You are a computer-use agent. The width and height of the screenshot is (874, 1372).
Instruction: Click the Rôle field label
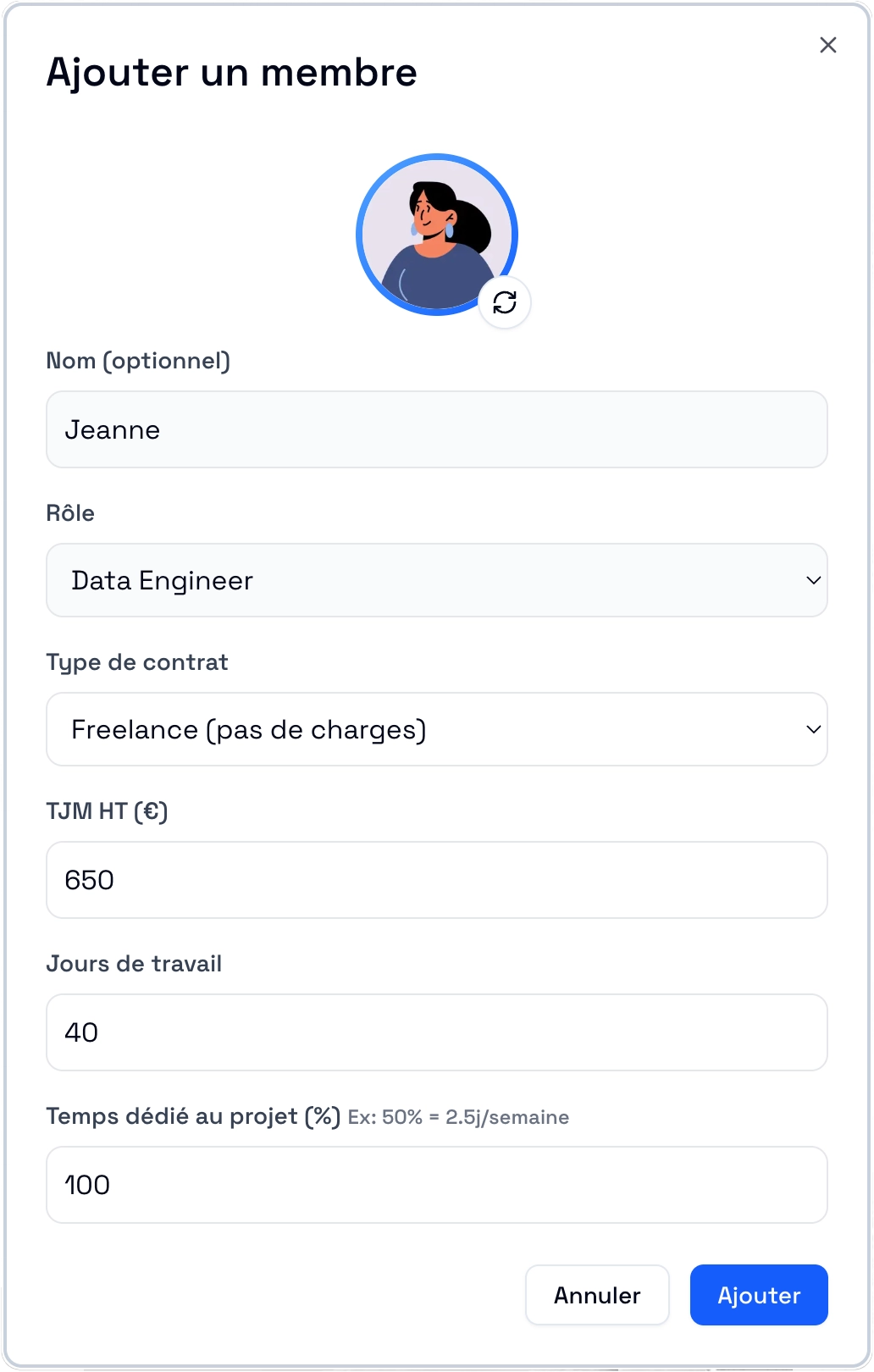pos(70,512)
